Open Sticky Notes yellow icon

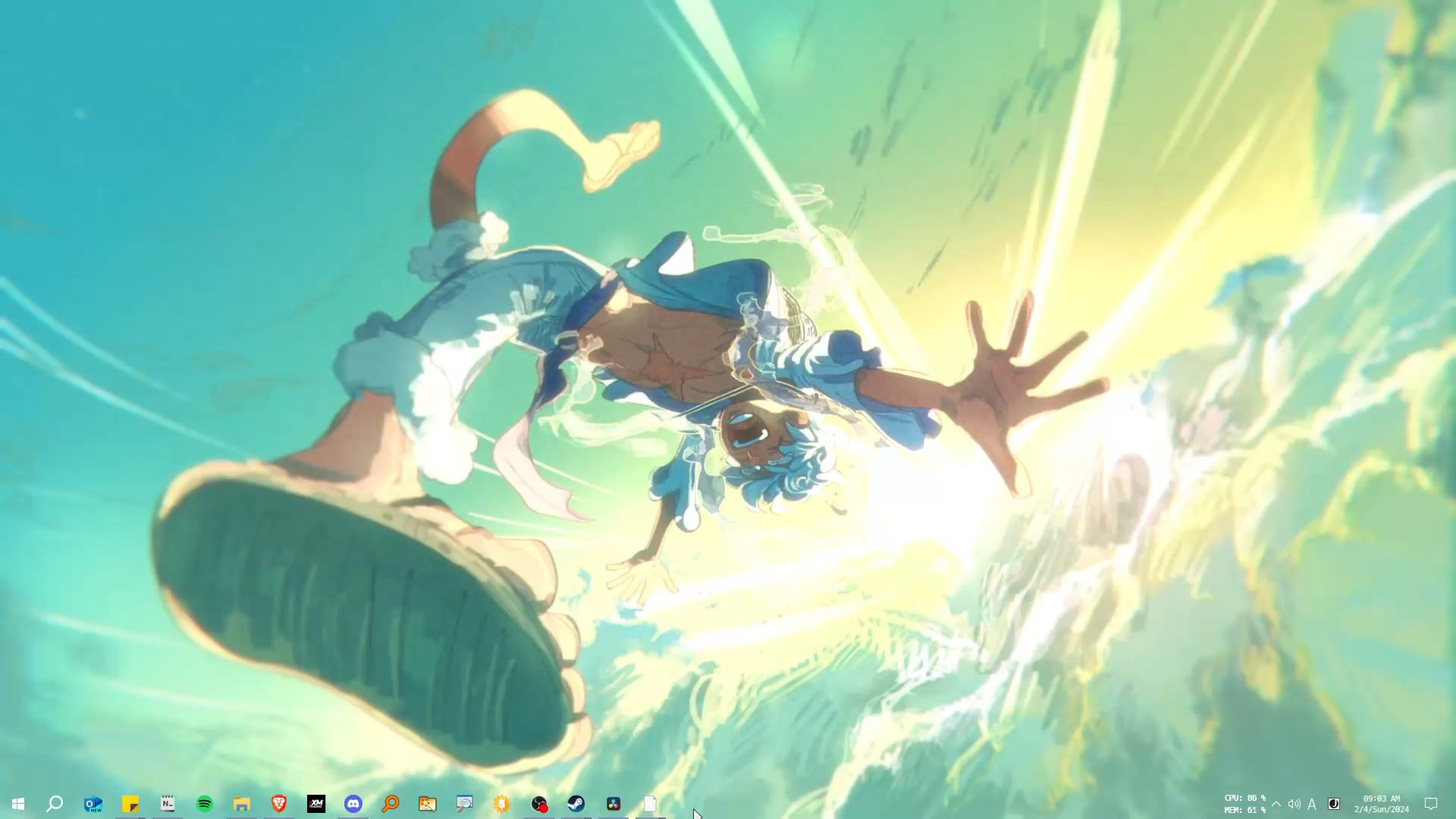click(130, 804)
